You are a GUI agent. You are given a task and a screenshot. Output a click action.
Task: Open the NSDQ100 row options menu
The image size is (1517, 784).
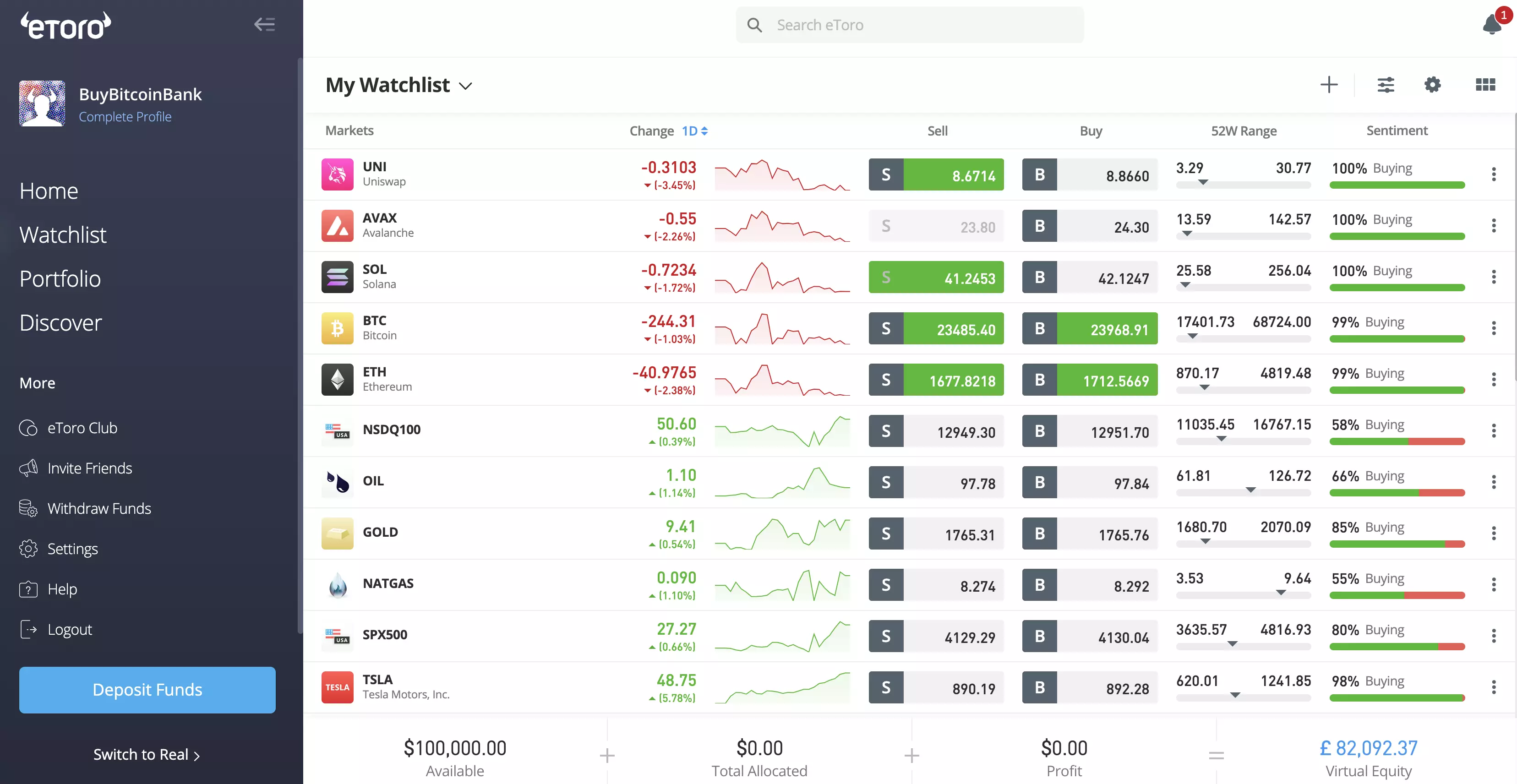click(x=1494, y=430)
